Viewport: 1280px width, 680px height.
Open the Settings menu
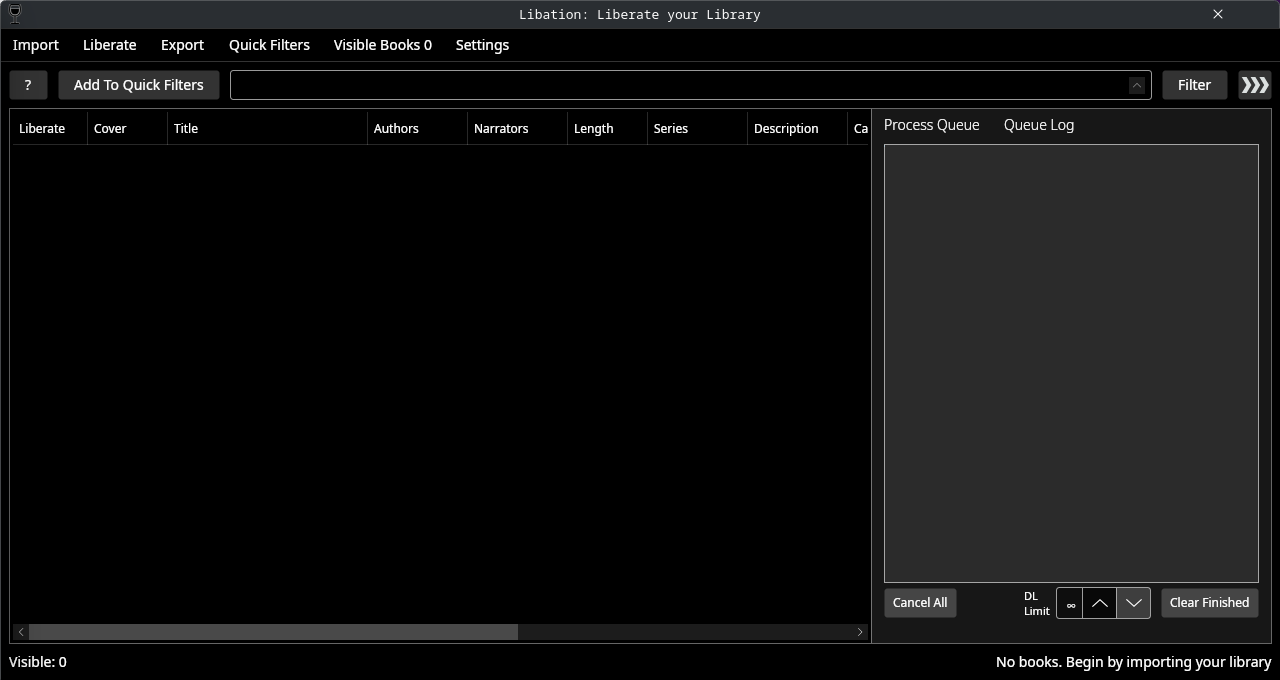[482, 45]
